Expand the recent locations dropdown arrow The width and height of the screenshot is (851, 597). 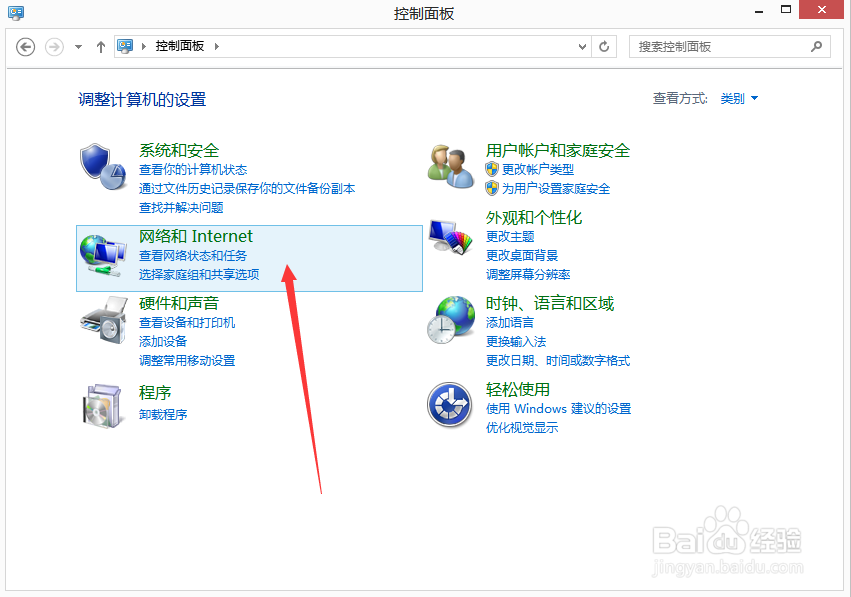tap(77, 46)
